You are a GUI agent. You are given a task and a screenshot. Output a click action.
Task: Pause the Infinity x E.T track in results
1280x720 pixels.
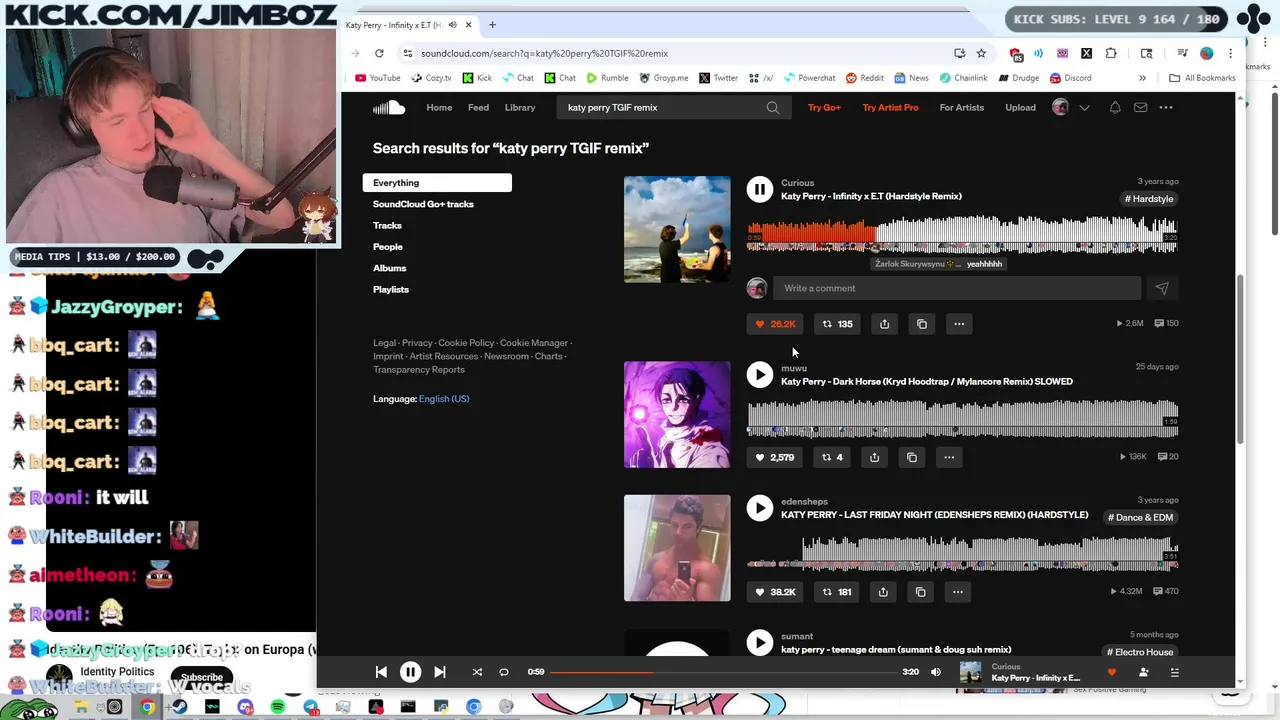point(760,189)
